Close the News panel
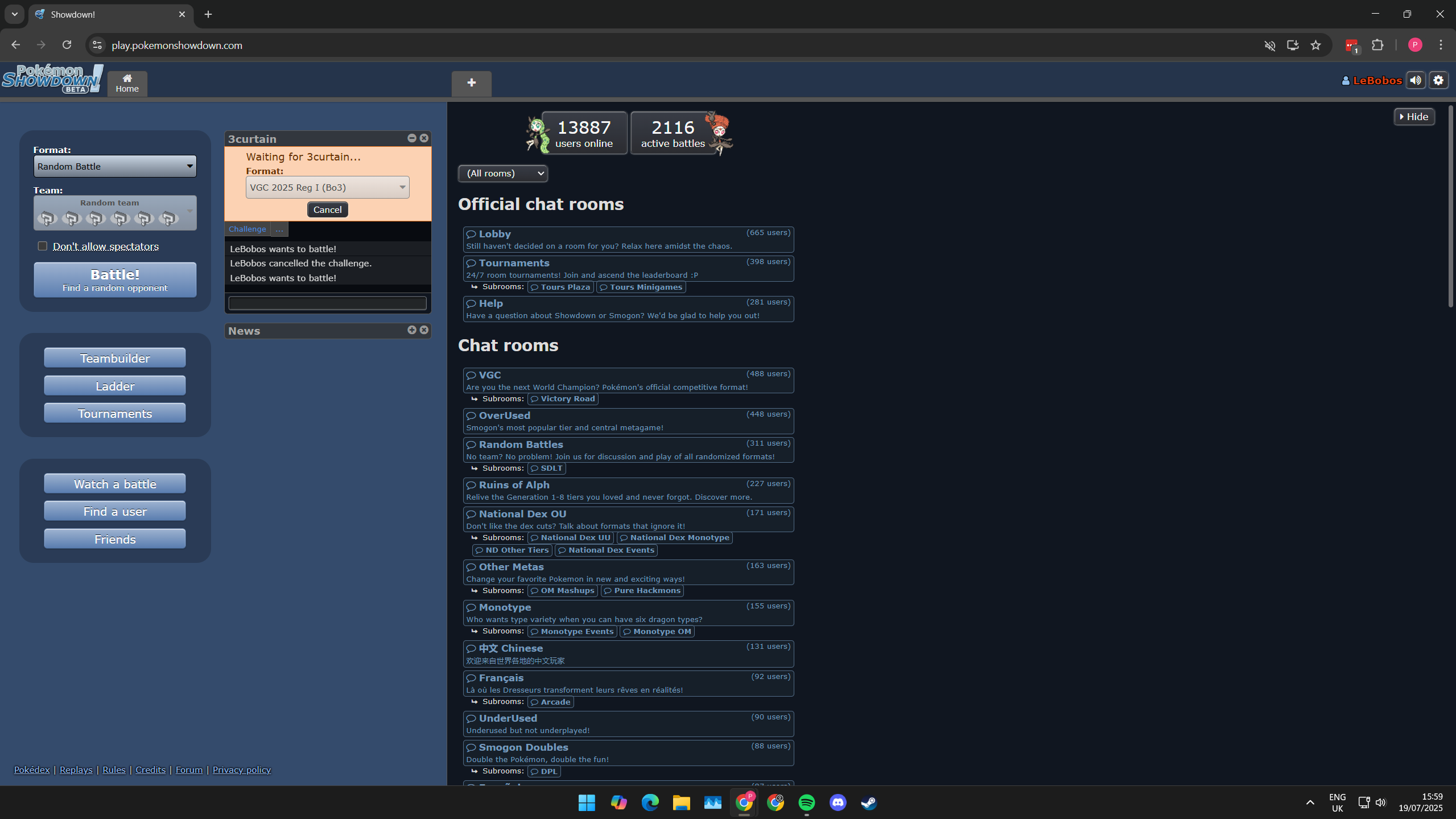The height and width of the screenshot is (819, 1456). click(424, 330)
